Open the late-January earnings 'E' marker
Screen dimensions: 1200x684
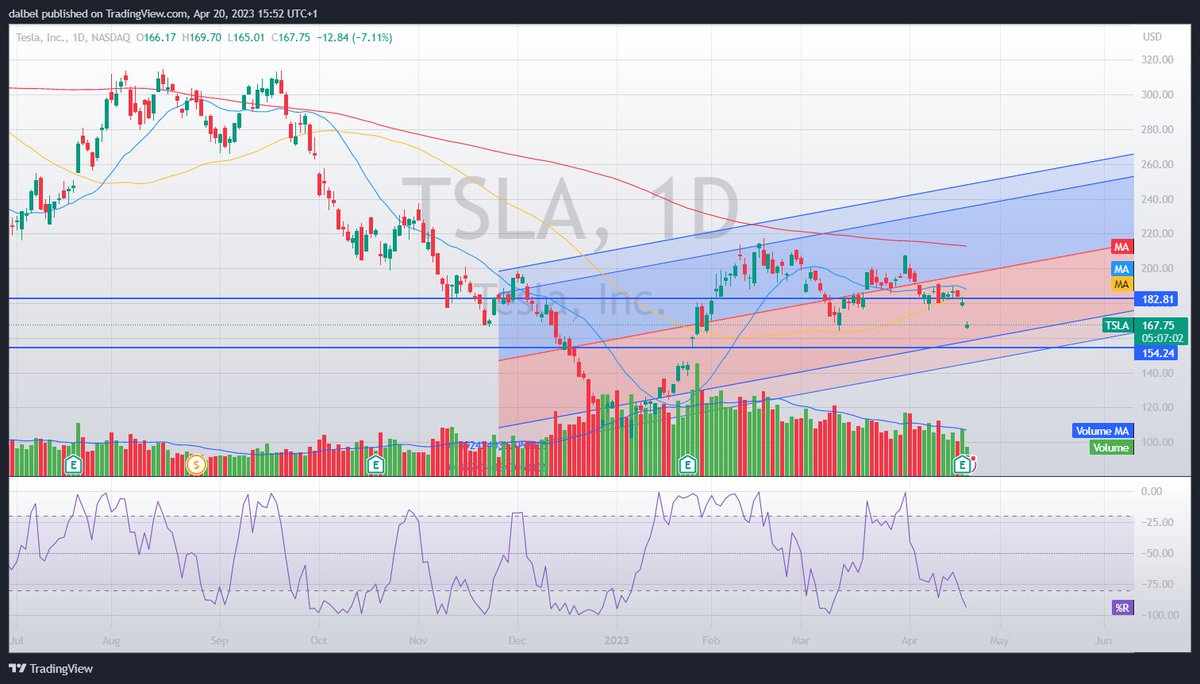(x=688, y=464)
